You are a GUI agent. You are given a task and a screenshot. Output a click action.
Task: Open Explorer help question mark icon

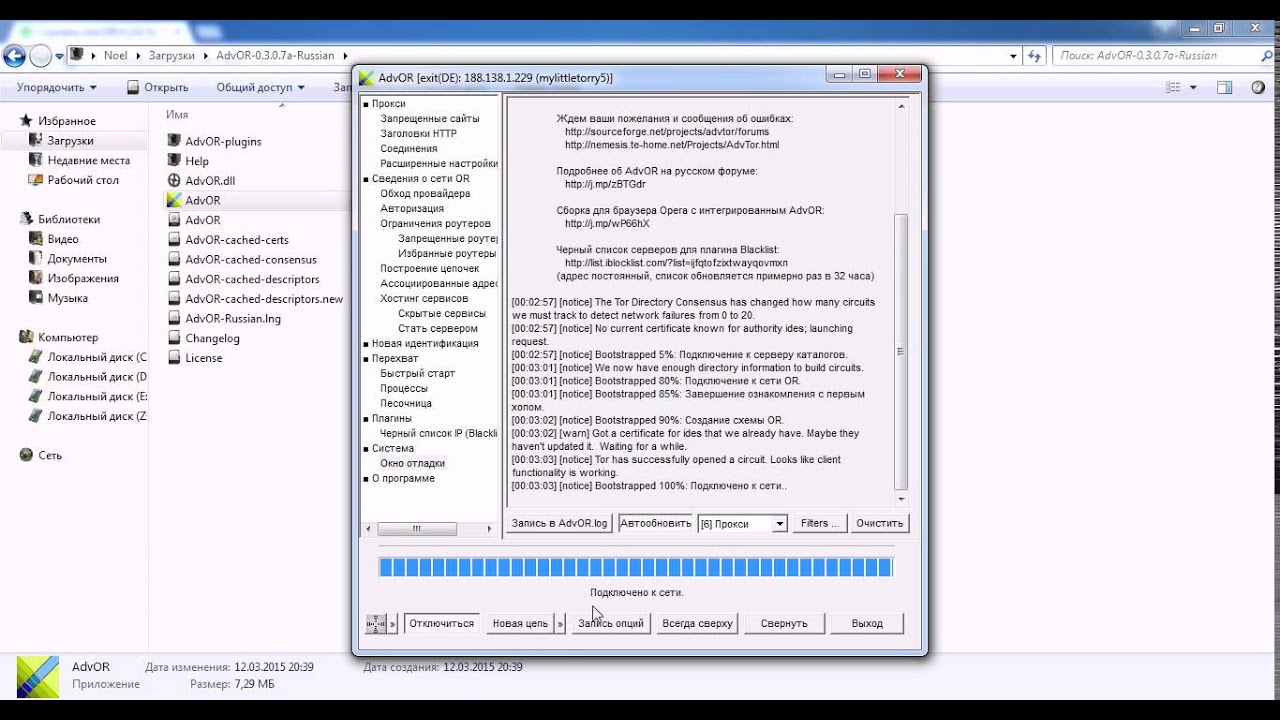click(1257, 88)
